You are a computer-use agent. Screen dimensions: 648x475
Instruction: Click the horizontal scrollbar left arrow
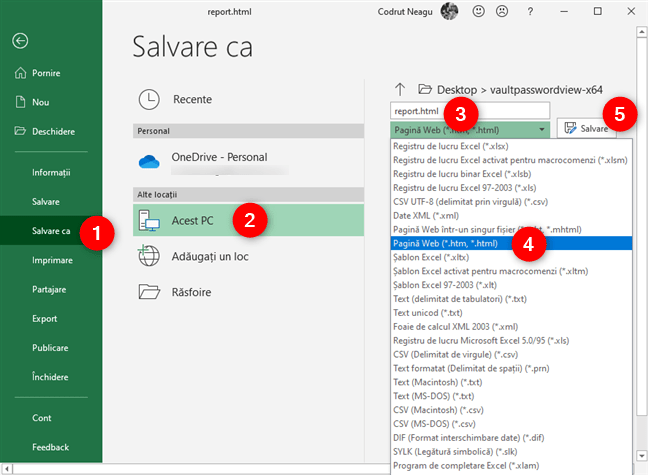tap(7, 469)
